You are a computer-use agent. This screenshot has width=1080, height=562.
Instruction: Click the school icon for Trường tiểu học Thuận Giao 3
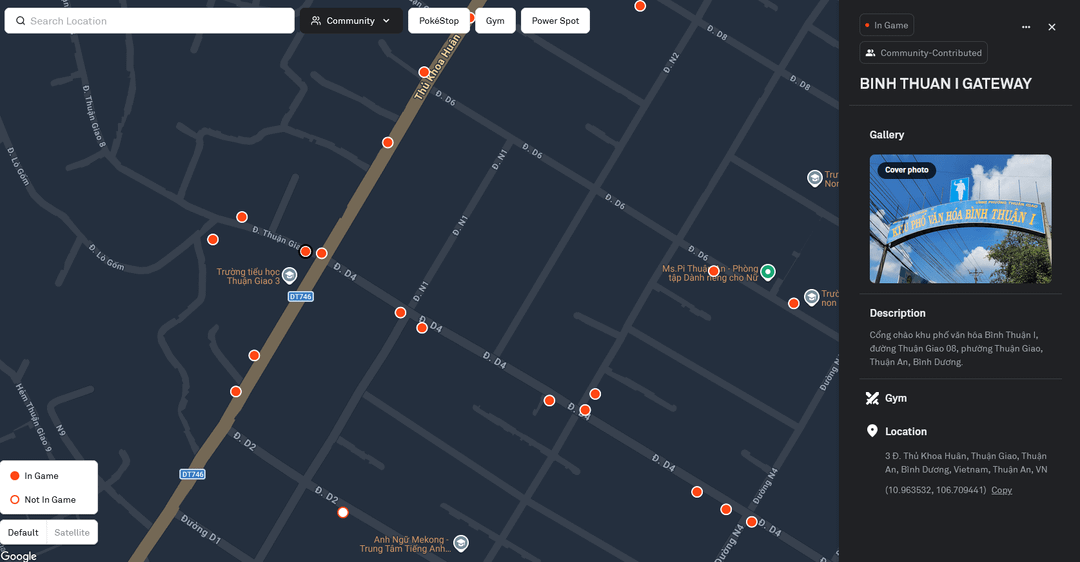point(289,275)
